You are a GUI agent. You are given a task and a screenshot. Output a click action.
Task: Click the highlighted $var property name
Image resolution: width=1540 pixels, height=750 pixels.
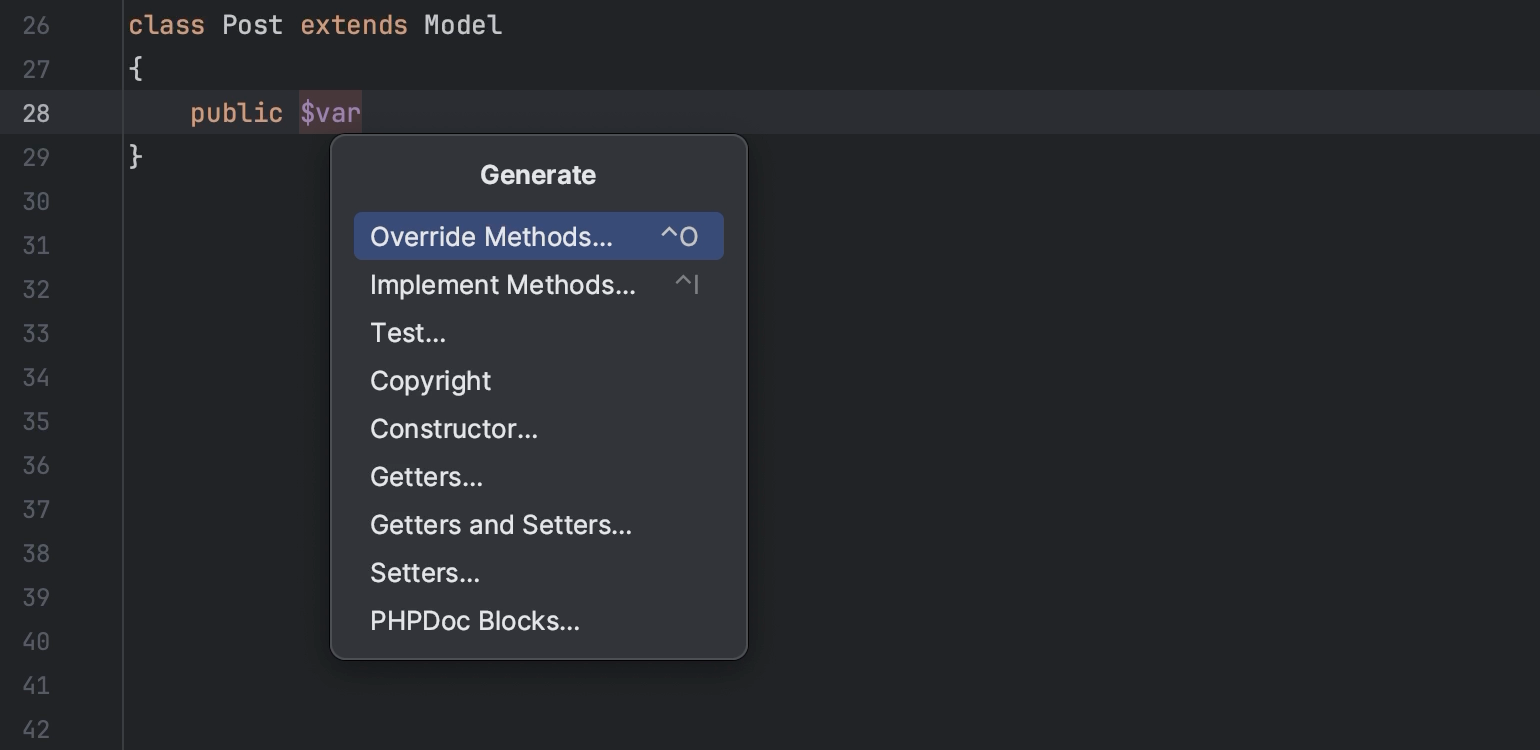click(x=330, y=113)
